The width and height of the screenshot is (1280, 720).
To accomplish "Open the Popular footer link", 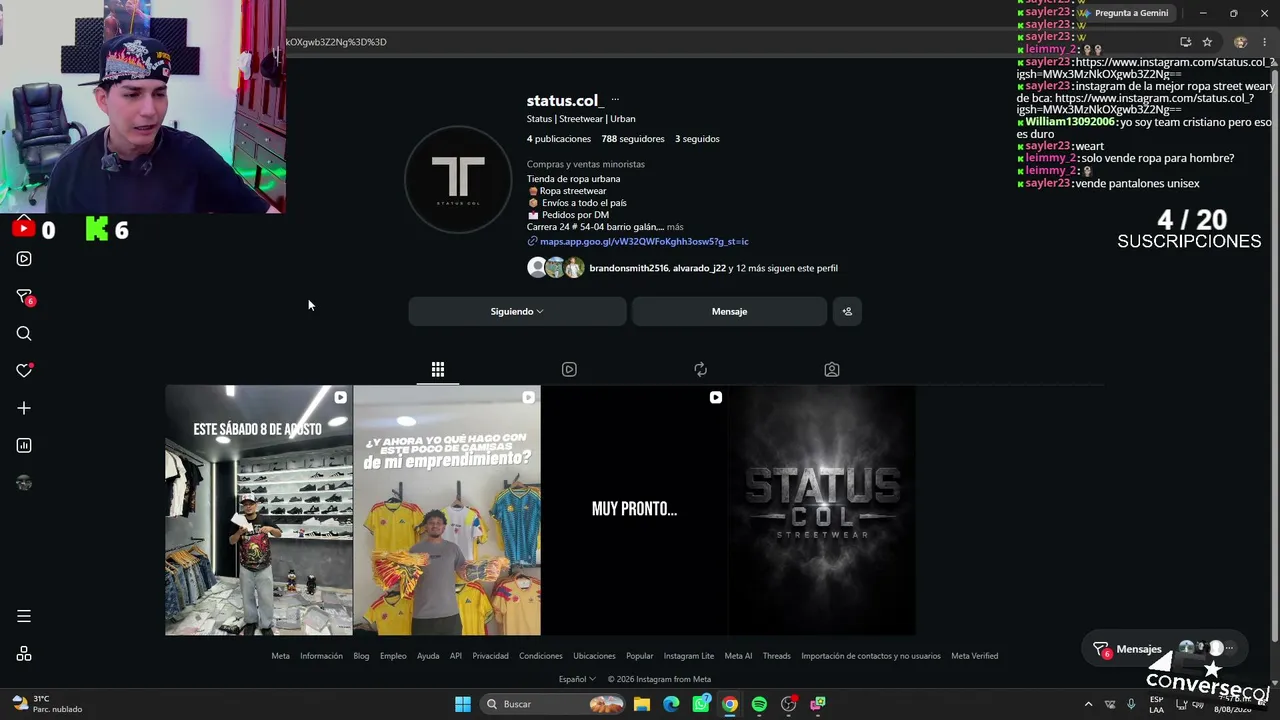I will (640, 656).
